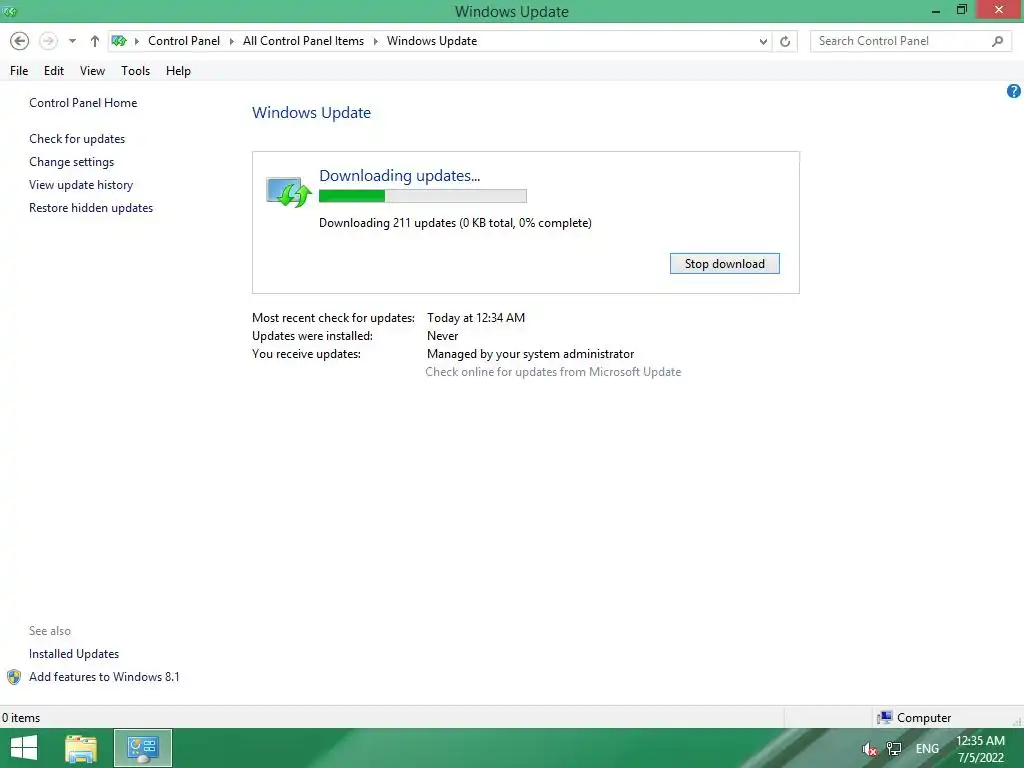Click 'Never' next to Updates were installed

coord(443,336)
